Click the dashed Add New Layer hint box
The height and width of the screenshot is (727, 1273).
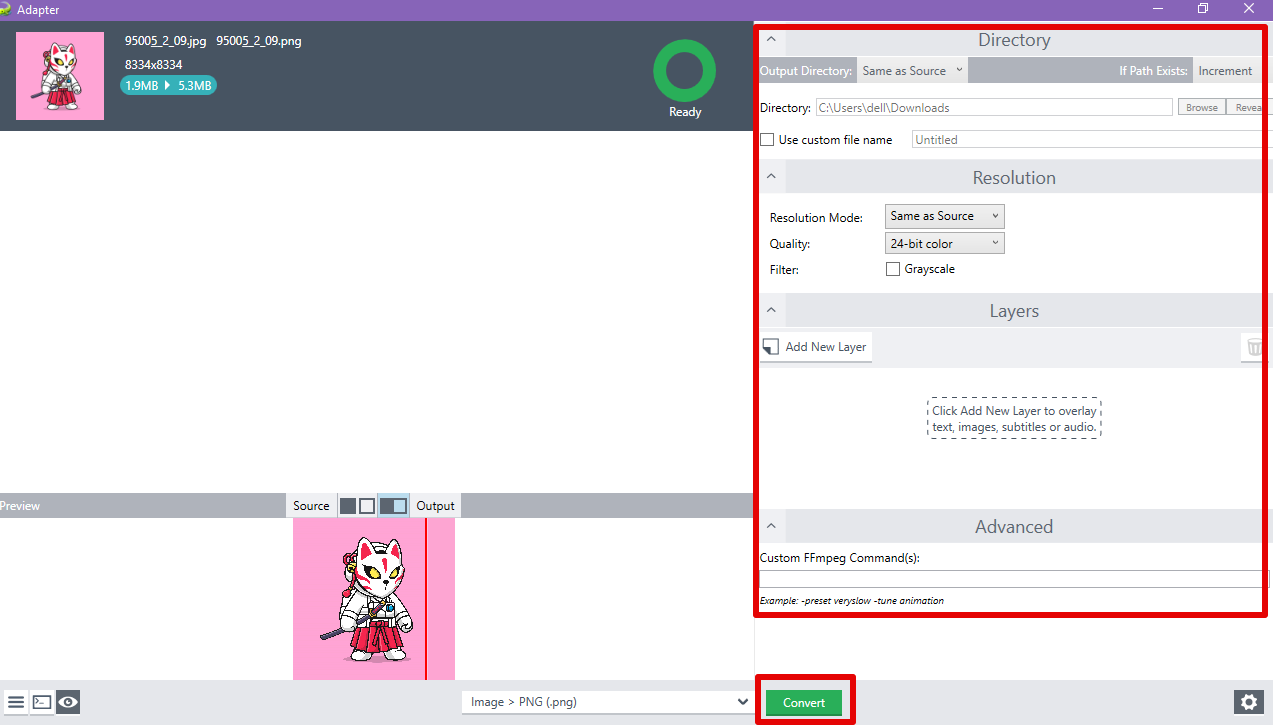click(1014, 419)
